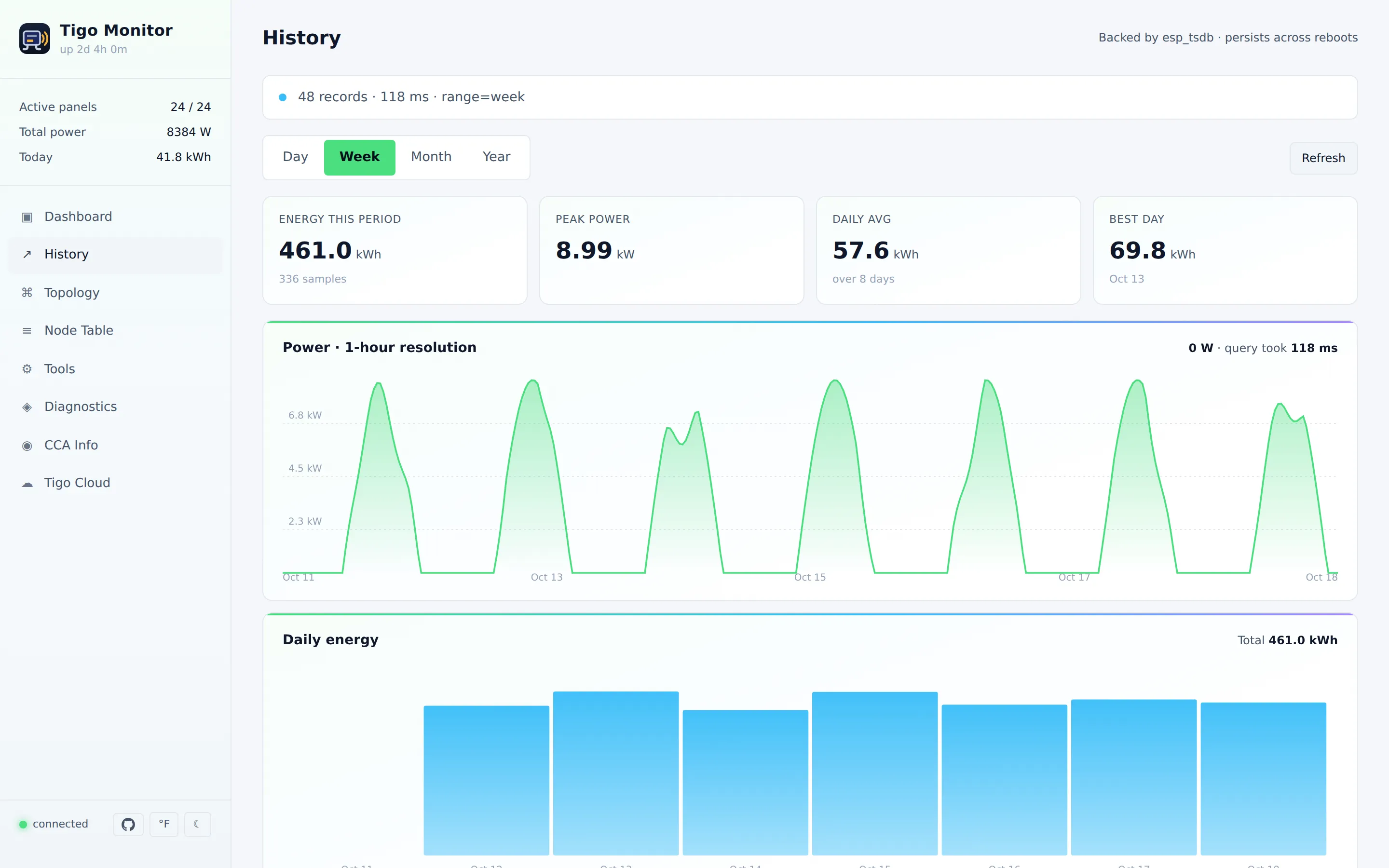
Task: Open the CCA Info page
Action: [x=115, y=446]
